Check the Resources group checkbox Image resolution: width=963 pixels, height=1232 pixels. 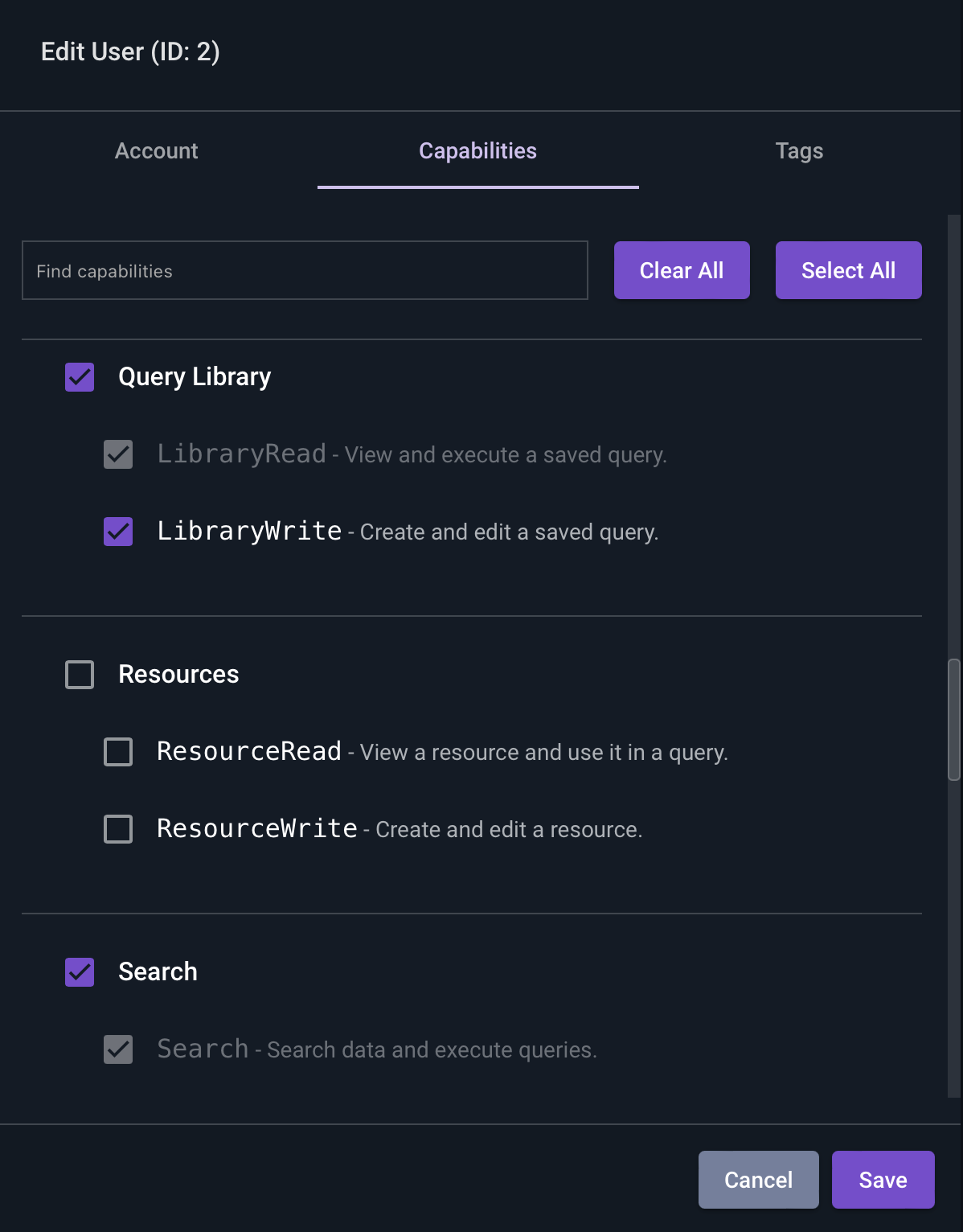tap(80, 675)
